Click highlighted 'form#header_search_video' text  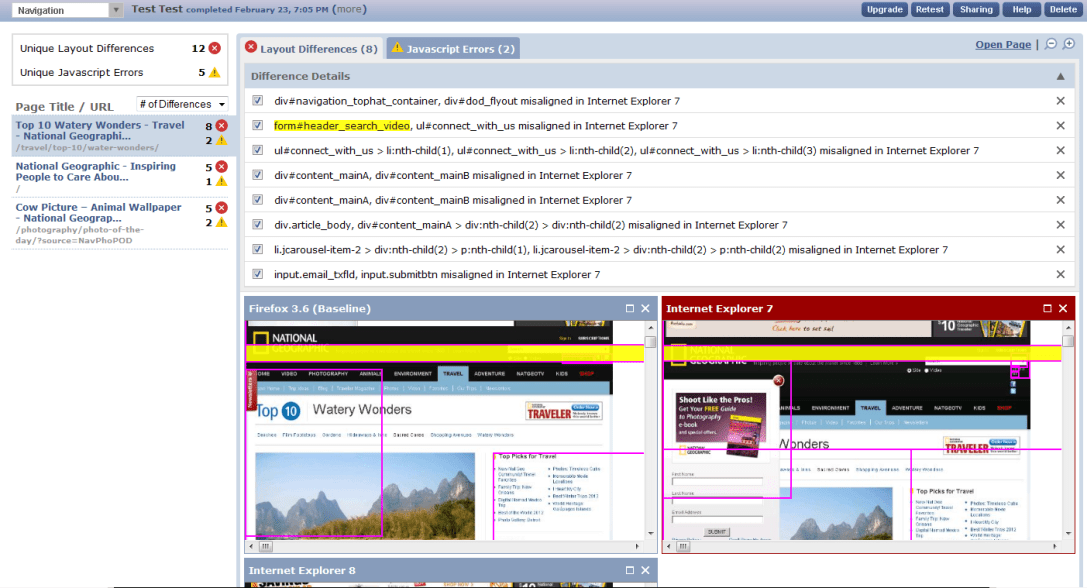click(x=342, y=126)
